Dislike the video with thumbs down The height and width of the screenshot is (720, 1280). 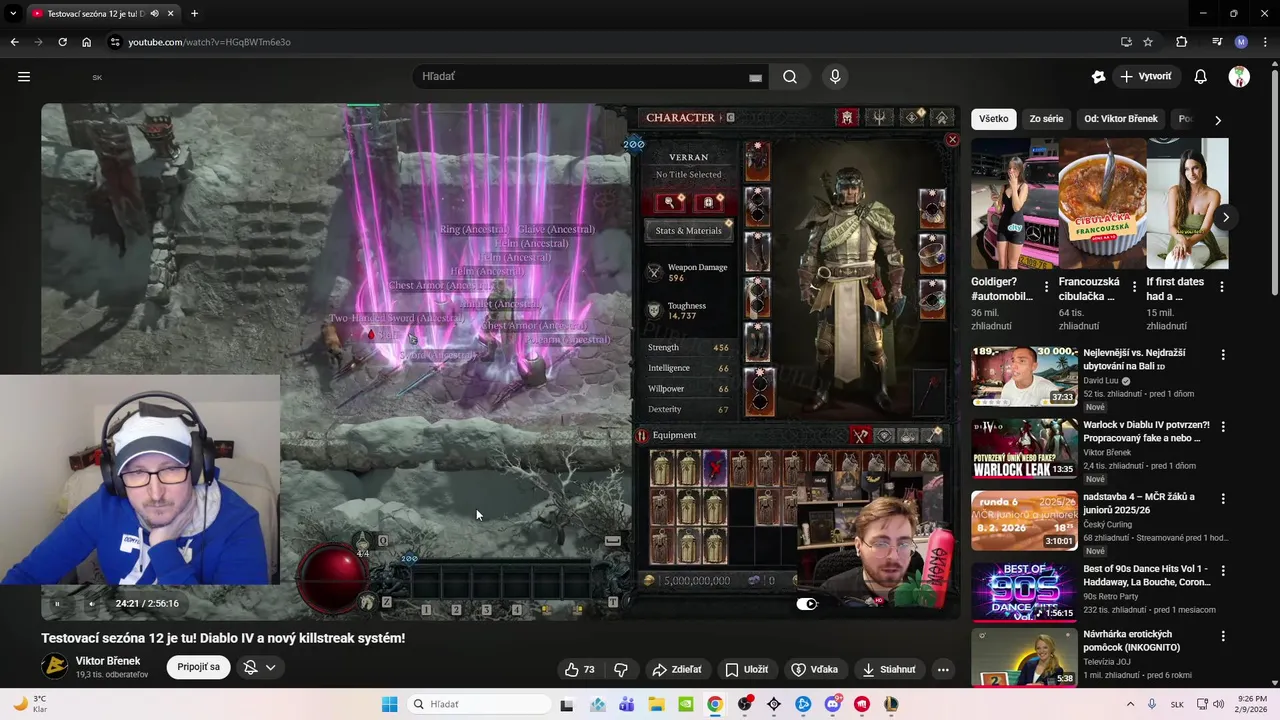(x=621, y=669)
